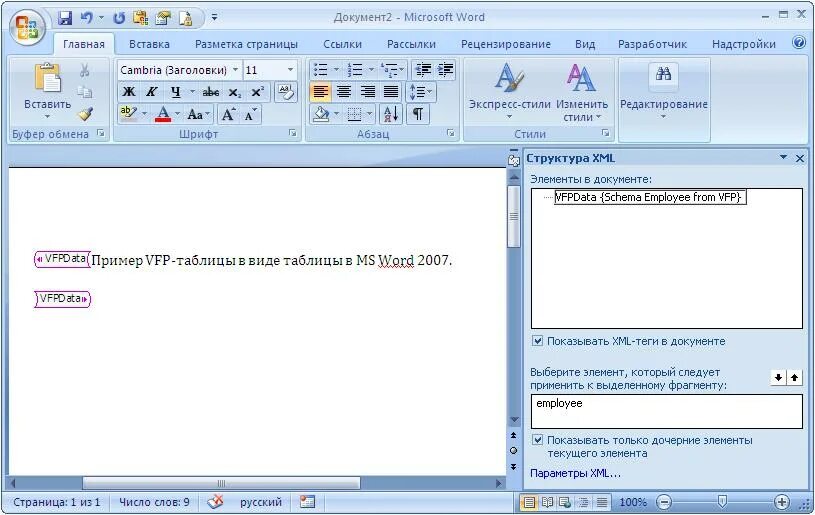815x515 pixels.
Task: Select VFPData node in XML structure tree
Action: pos(650,197)
